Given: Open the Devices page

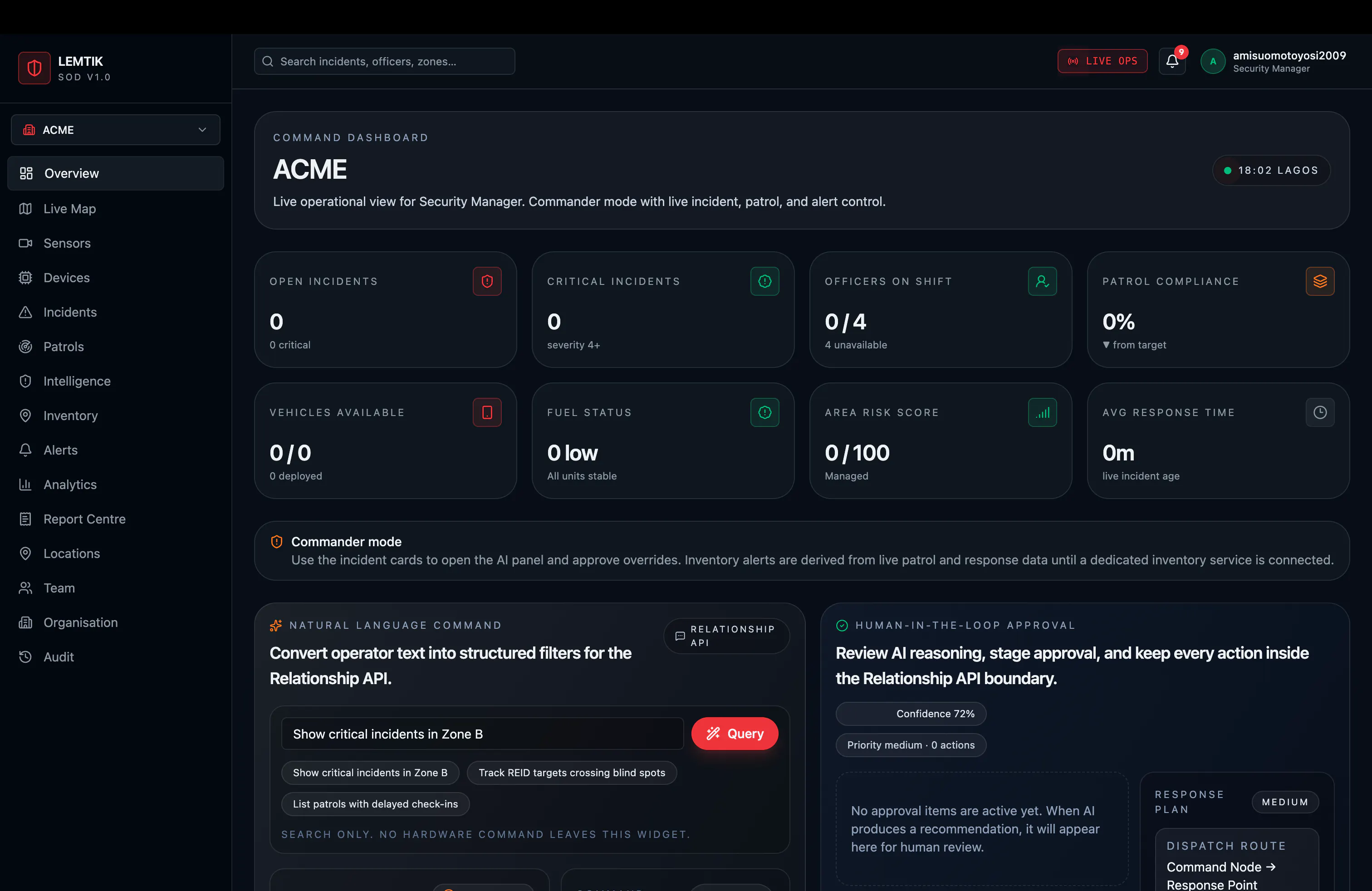Looking at the screenshot, I should click(115, 278).
